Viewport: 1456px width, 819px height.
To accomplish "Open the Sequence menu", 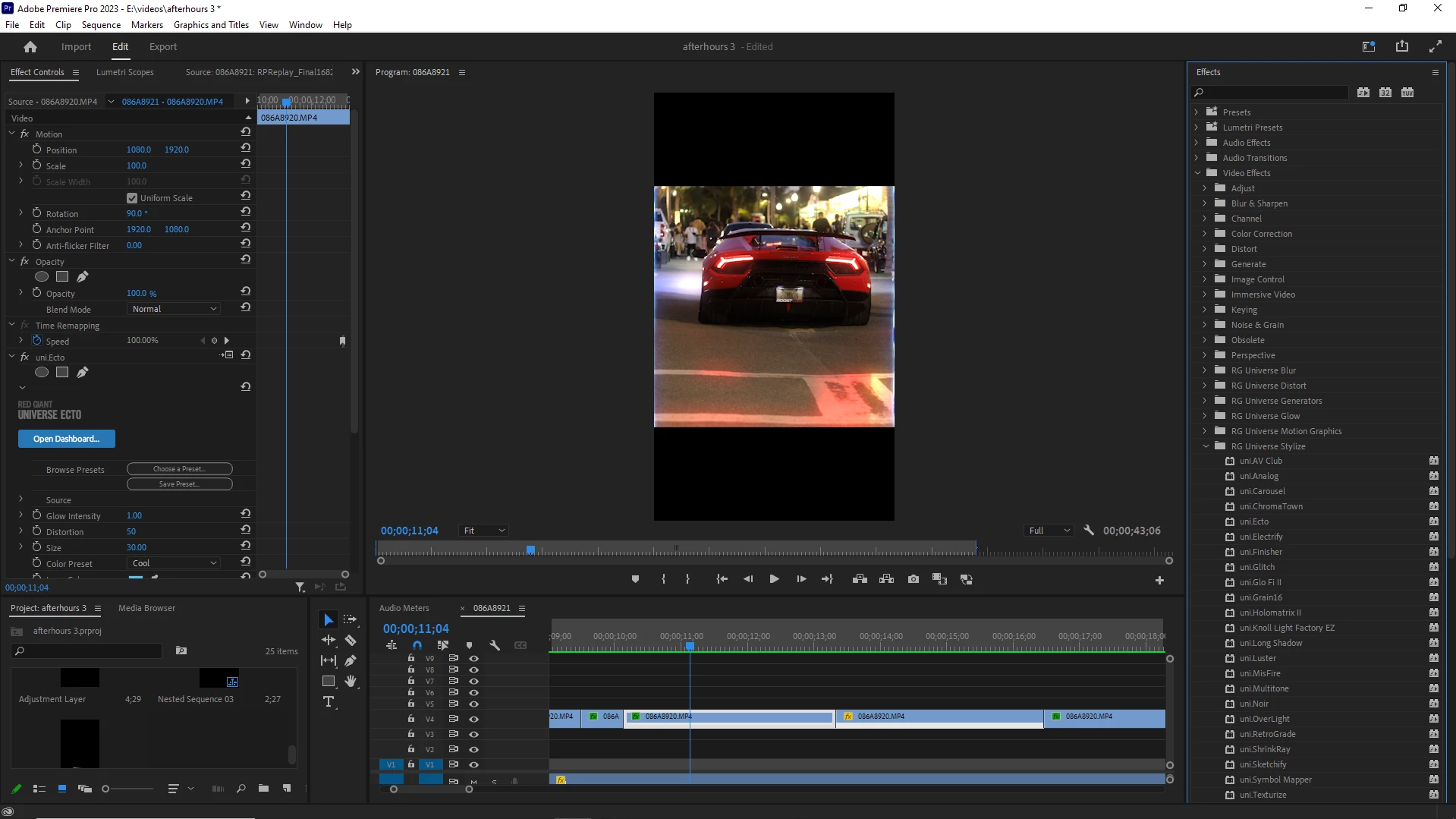I will click(101, 24).
